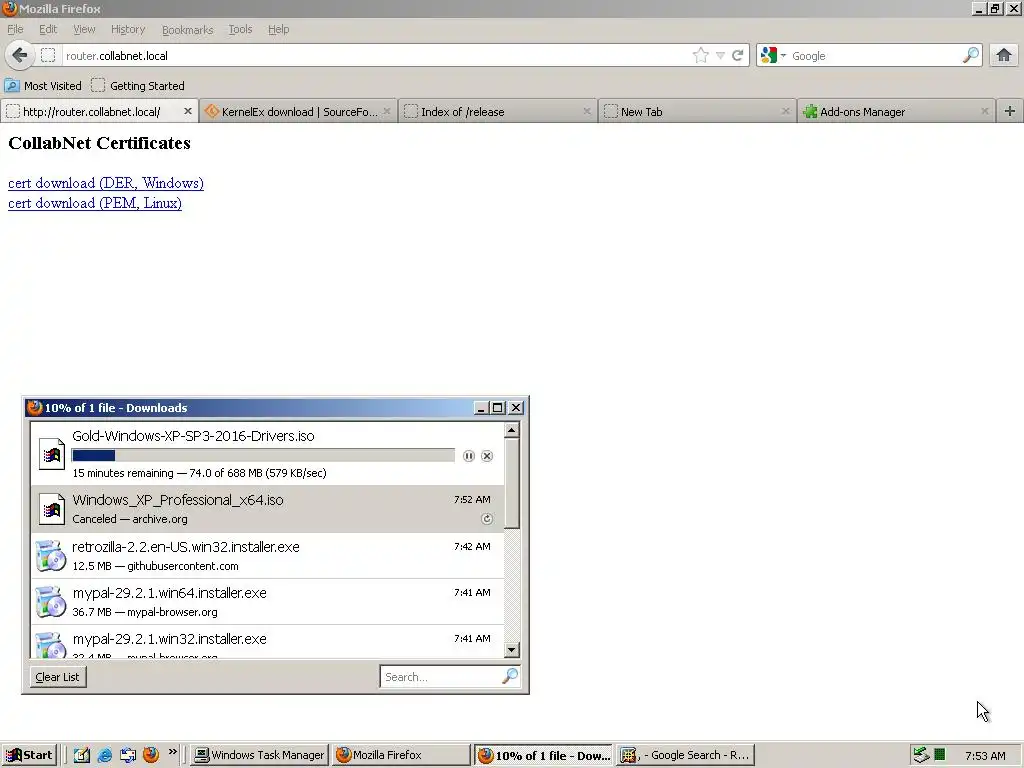Switch to the Index of /release tab
The width and height of the screenshot is (1024, 768).
498,112
